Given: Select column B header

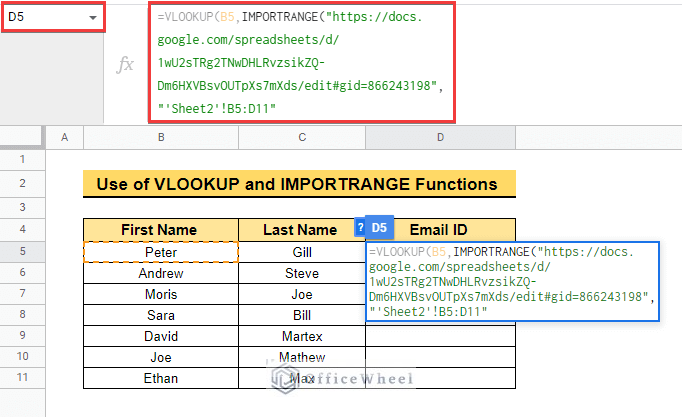Looking at the screenshot, I should [x=161, y=137].
